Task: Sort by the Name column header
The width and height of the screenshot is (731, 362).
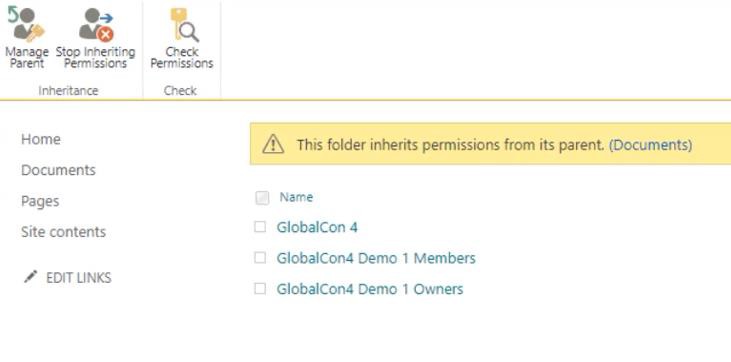Action: tap(296, 197)
